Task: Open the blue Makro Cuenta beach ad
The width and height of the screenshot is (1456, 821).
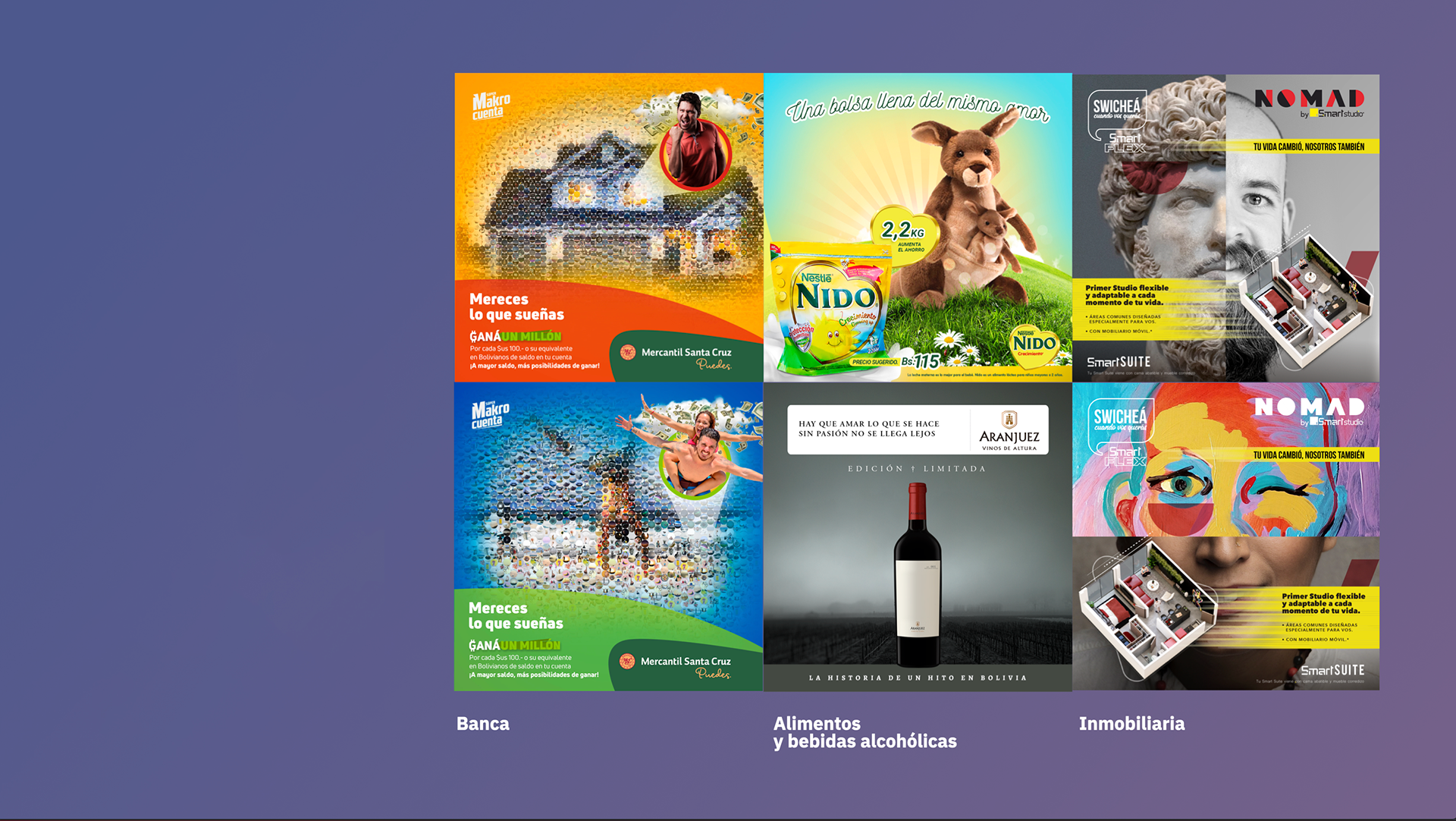Action: click(x=609, y=536)
